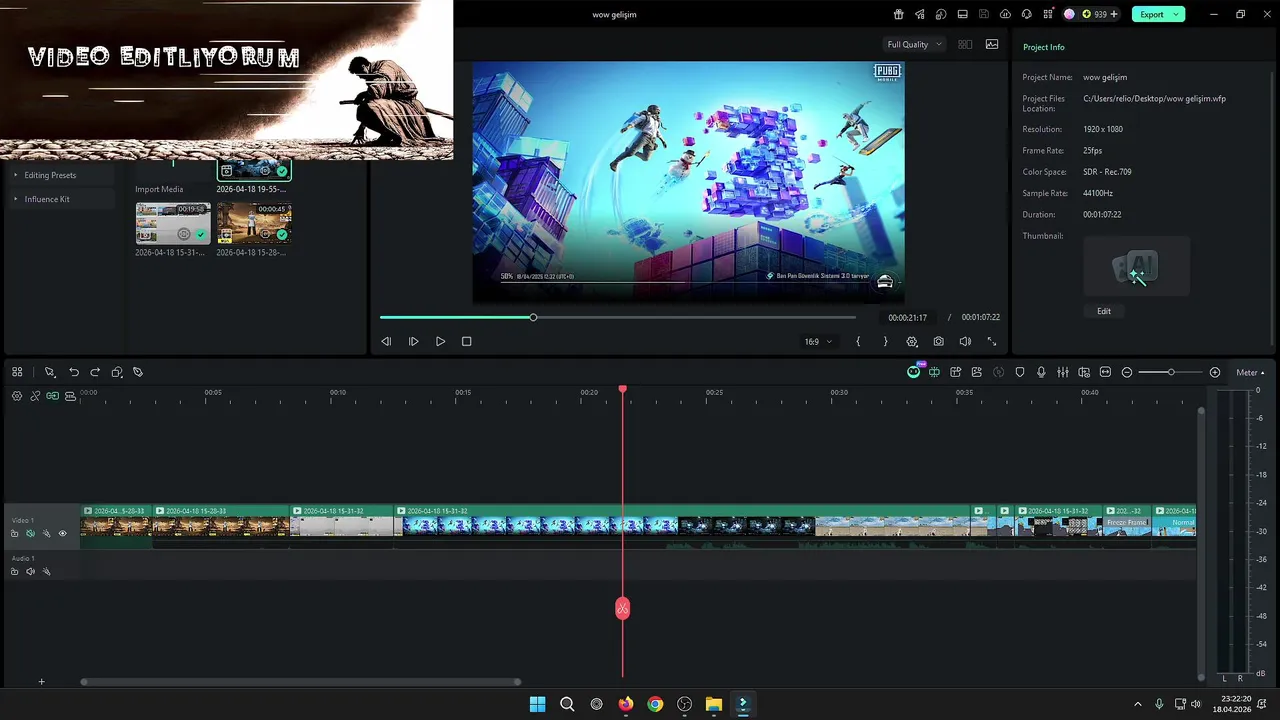Open the Export dropdown arrow
1280x720 pixels.
click(x=1177, y=14)
